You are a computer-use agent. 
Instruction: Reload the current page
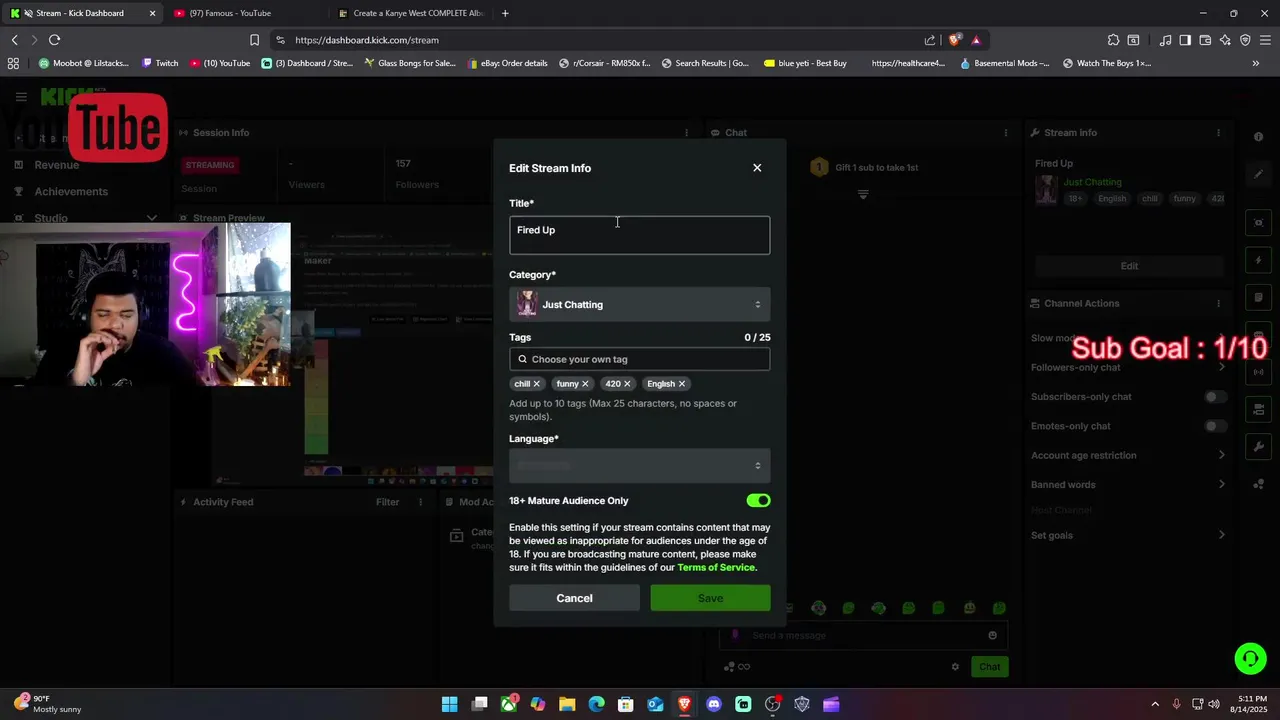click(54, 40)
